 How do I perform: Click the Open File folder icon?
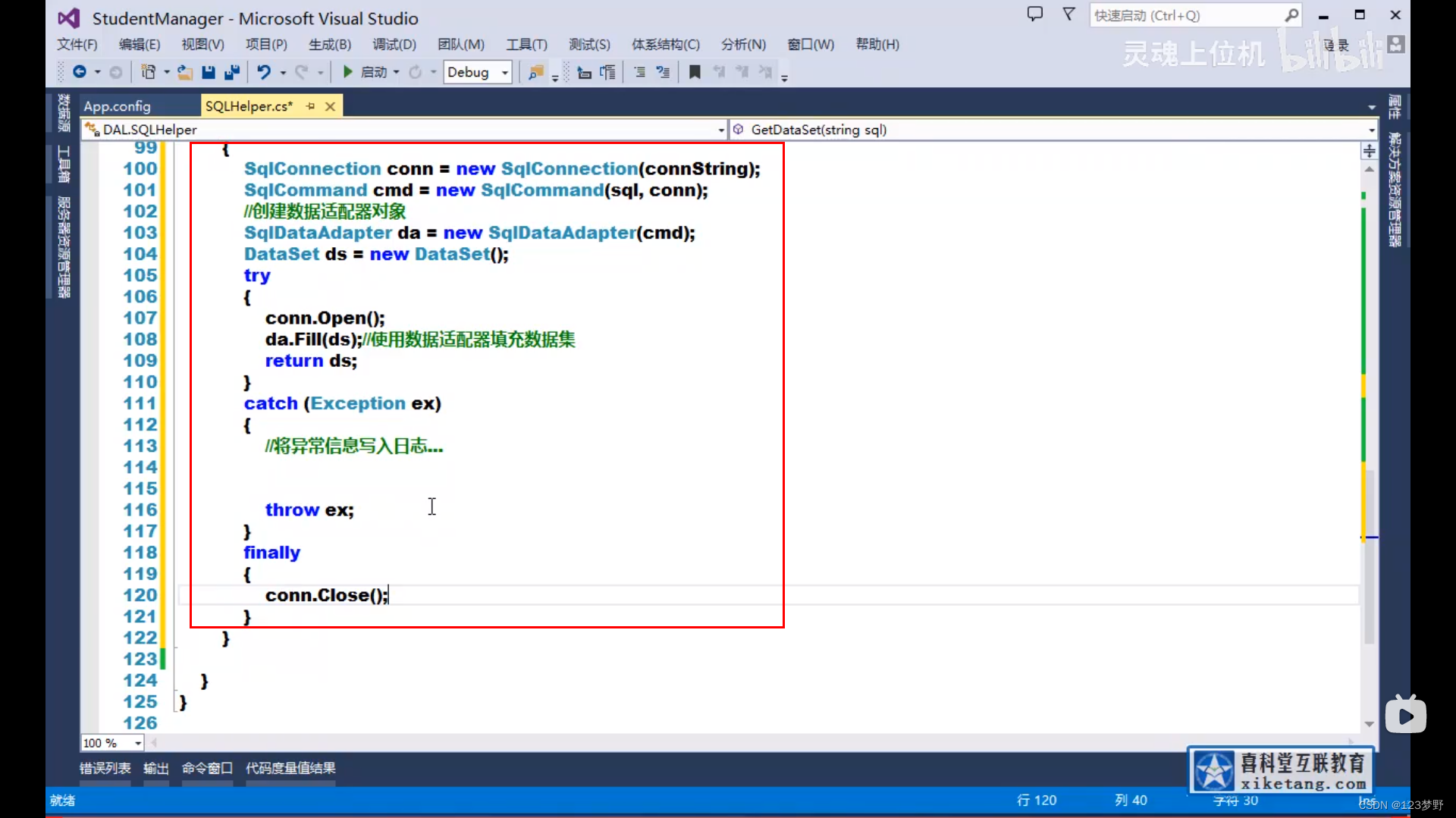(184, 72)
